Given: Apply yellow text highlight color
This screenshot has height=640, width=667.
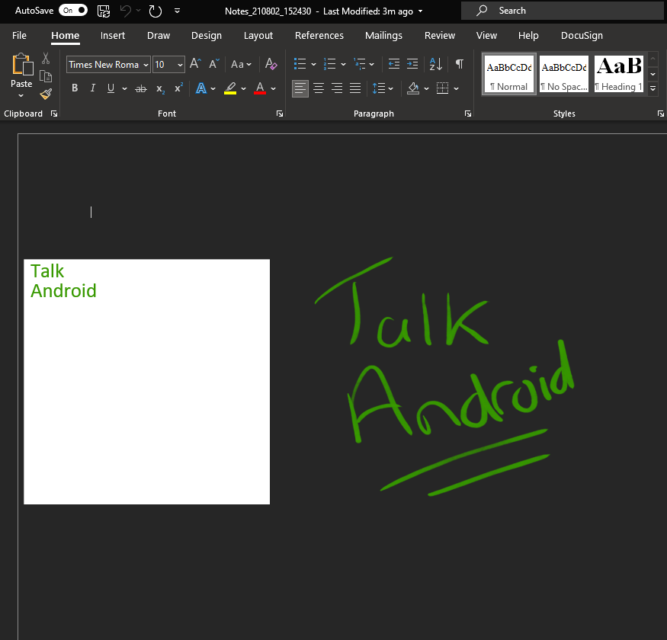Looking at the screenshot, I should (x=230, y=88).
